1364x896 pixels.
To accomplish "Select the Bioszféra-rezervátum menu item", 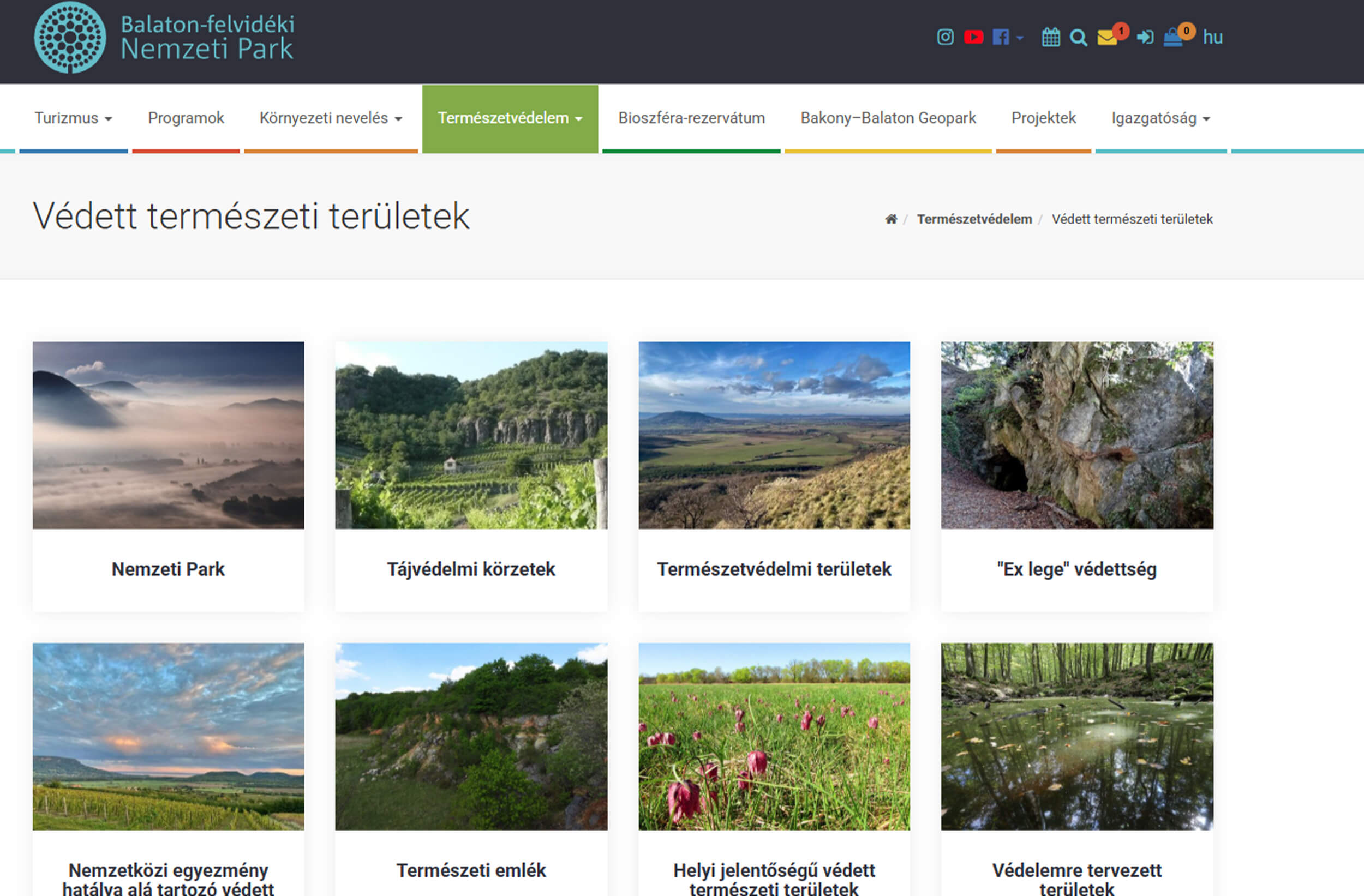I will 691,118.
